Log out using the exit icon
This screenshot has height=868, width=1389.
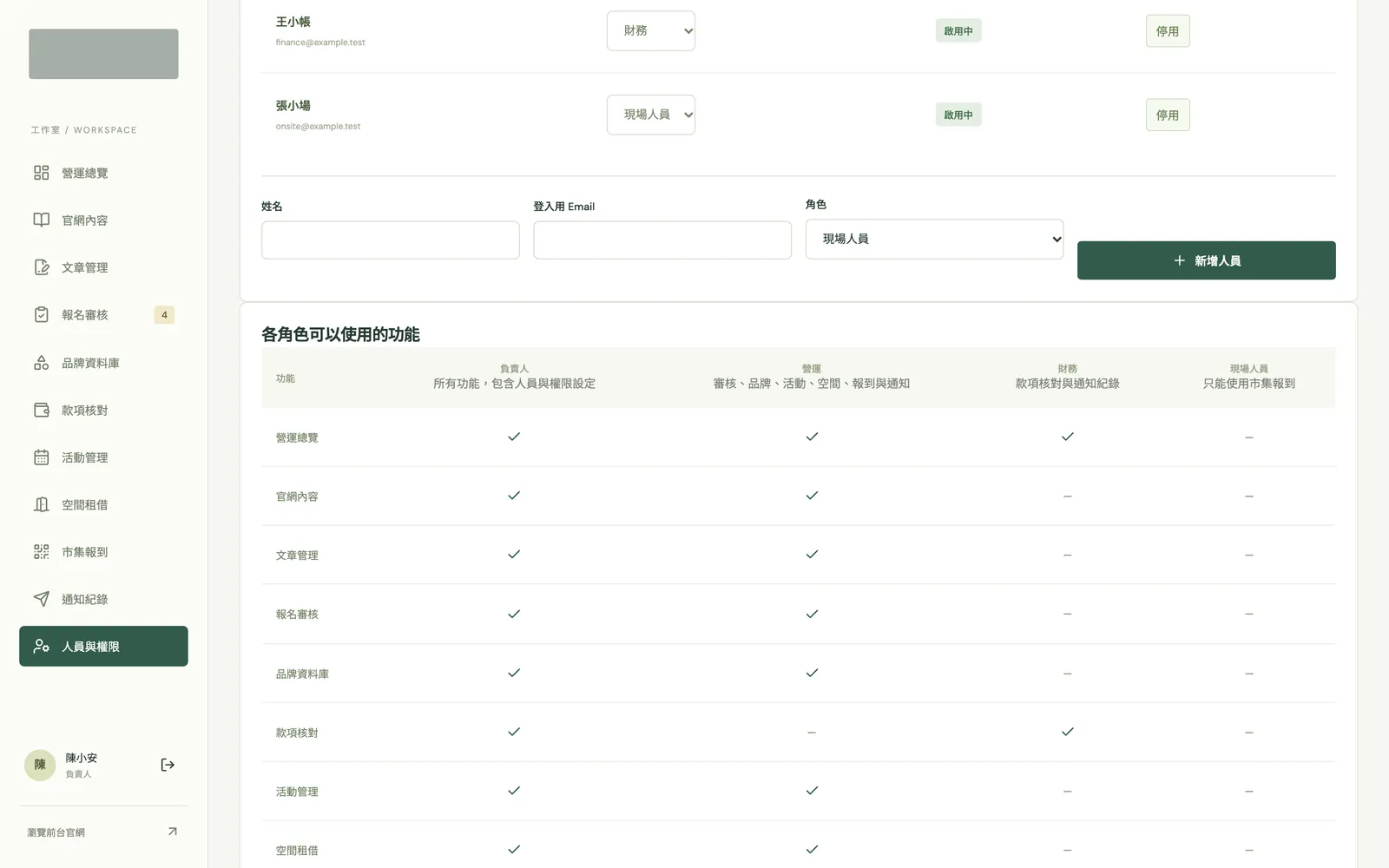(168, 765)
